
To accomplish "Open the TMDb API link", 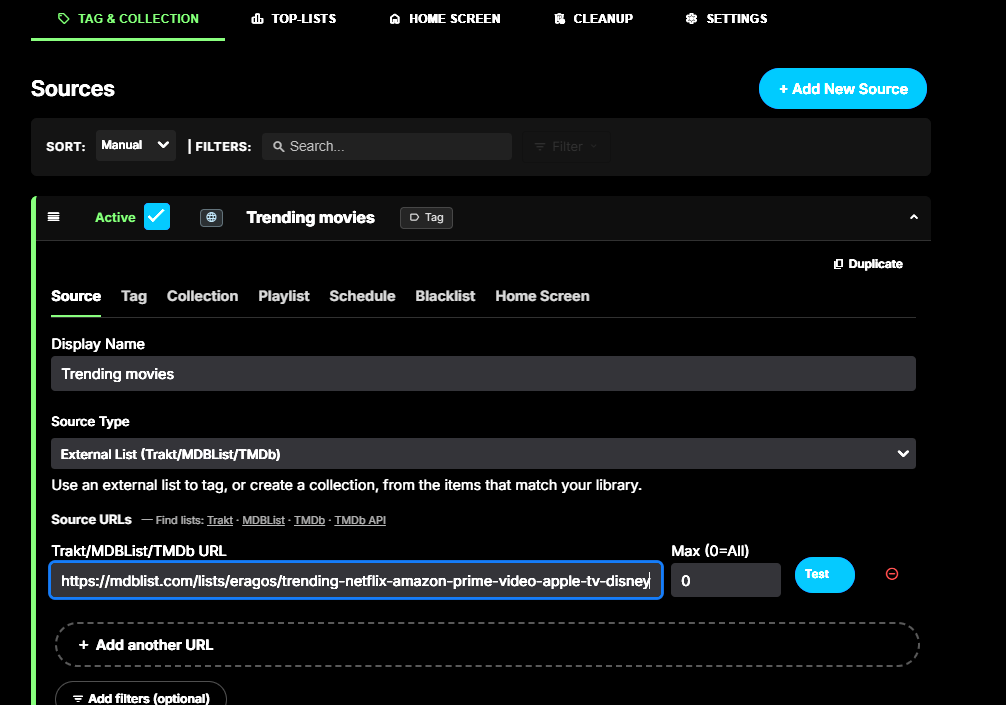I will coord(361,520).
